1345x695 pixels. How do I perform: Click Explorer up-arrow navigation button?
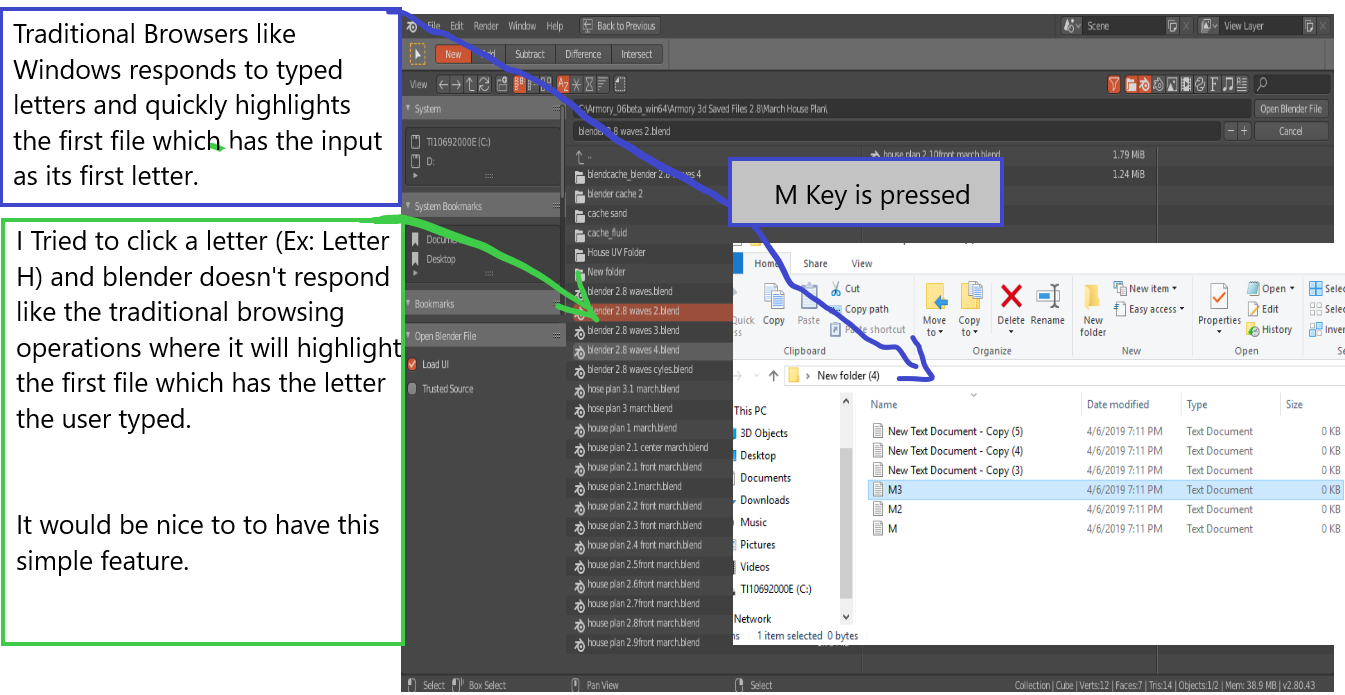click(773, 376)
